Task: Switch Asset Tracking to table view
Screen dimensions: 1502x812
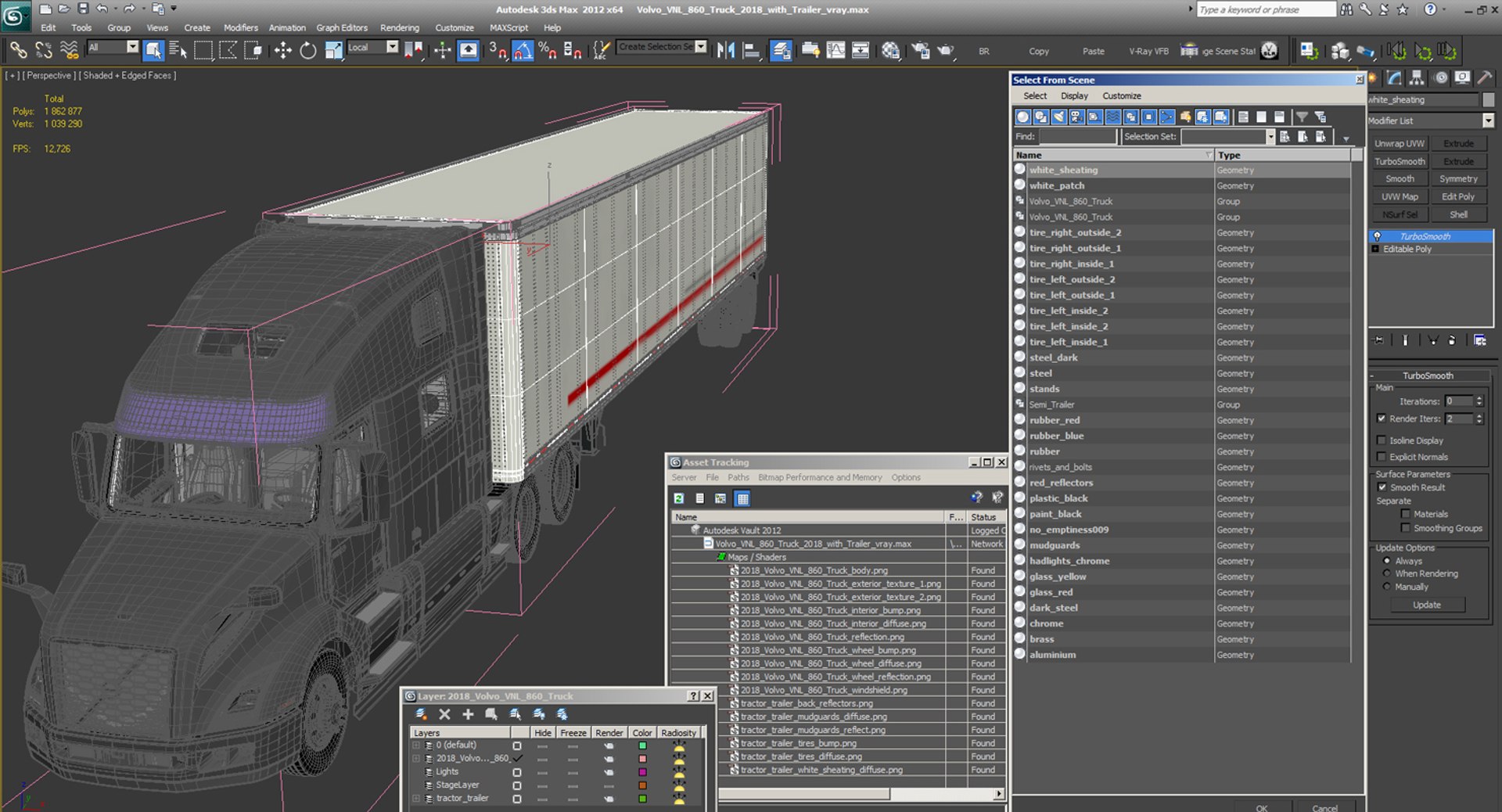Action: [x=742, y=498]
